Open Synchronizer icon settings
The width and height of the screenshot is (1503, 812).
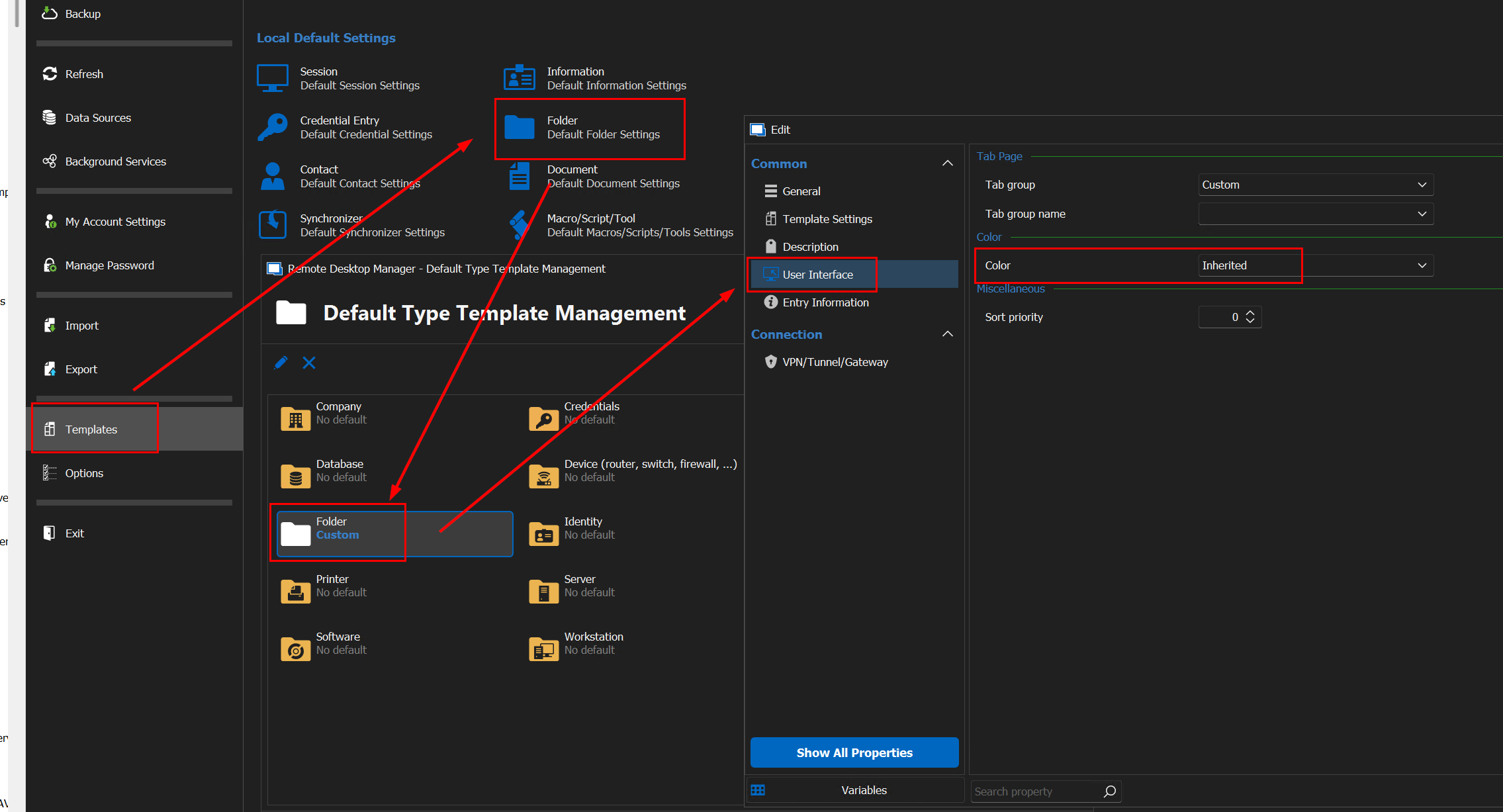272,225
